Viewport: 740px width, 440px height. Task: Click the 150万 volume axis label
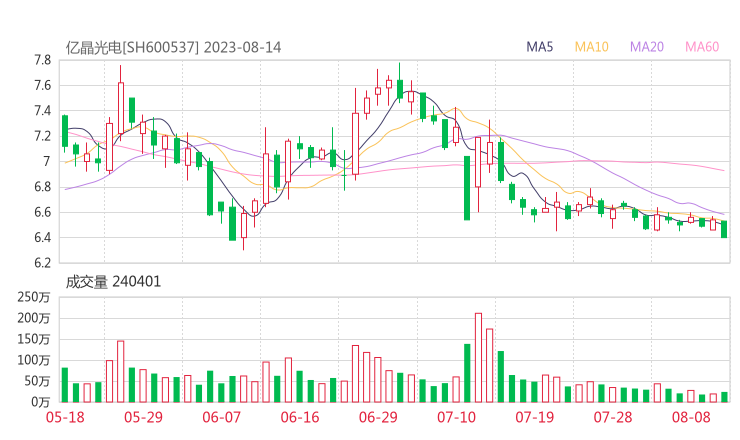coord(34,339)
